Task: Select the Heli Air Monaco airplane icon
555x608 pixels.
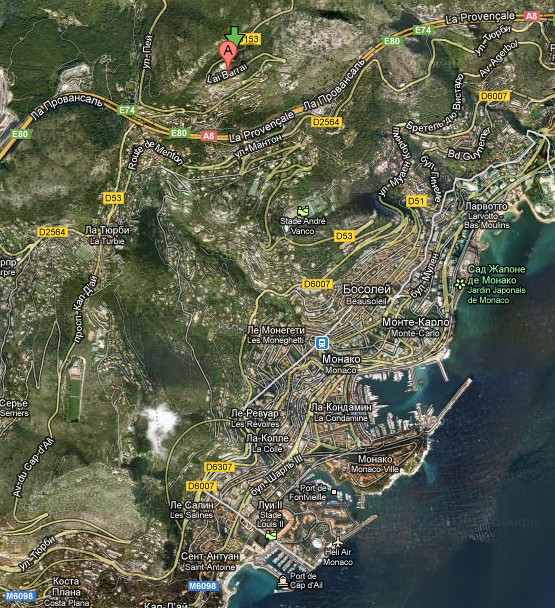Action: click(338, 541)
